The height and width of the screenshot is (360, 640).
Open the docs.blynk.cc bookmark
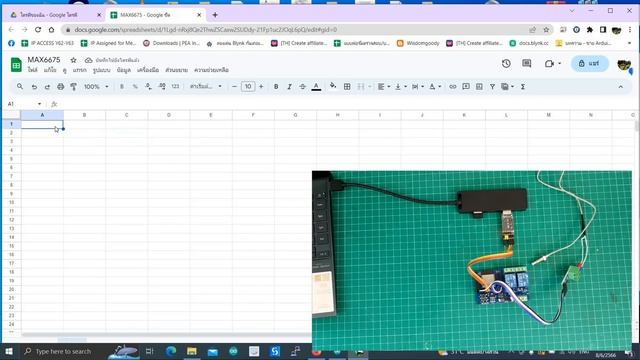[529, 43]
